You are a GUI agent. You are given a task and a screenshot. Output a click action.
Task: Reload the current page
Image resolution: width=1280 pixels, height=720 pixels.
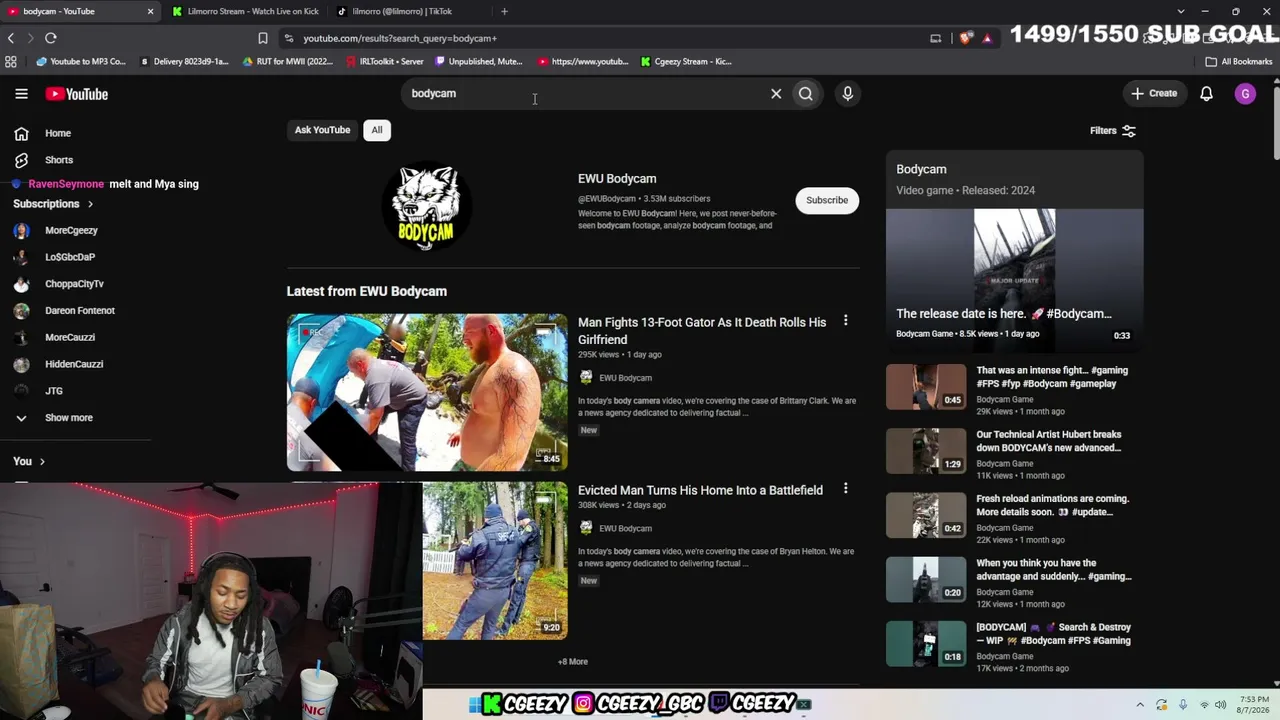[51, 38]
